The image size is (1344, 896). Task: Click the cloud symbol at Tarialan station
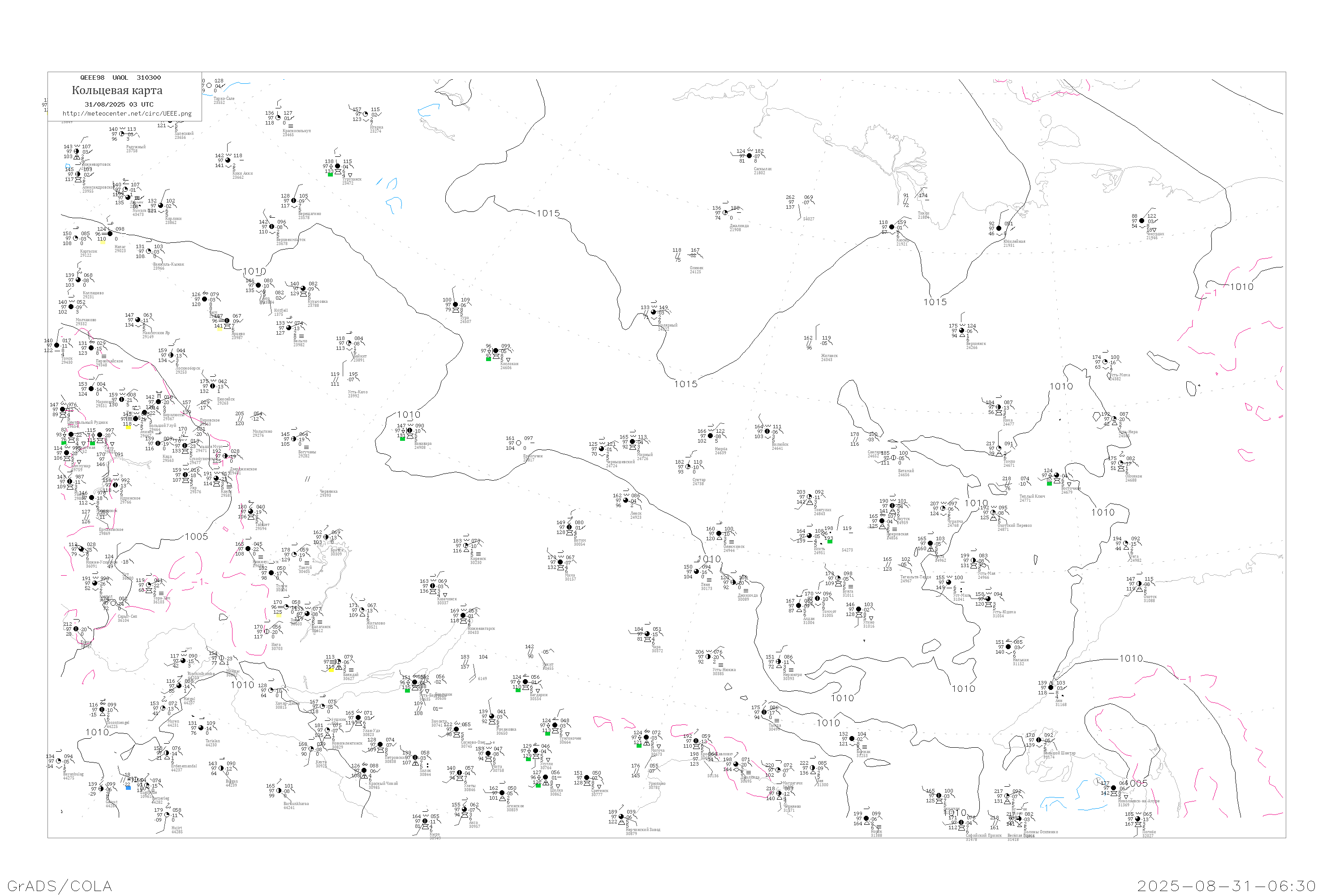pos(201,728)
